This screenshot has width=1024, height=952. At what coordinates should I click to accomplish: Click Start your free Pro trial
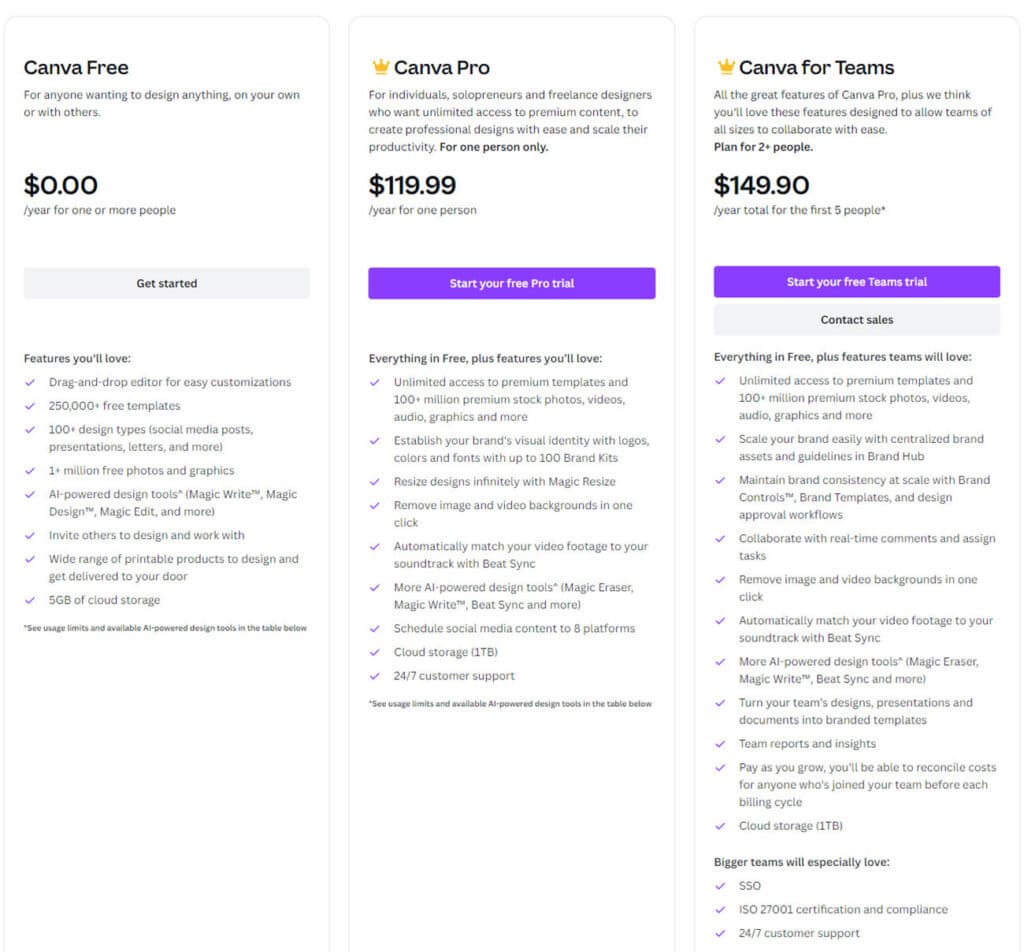click(x=511, y=283)
